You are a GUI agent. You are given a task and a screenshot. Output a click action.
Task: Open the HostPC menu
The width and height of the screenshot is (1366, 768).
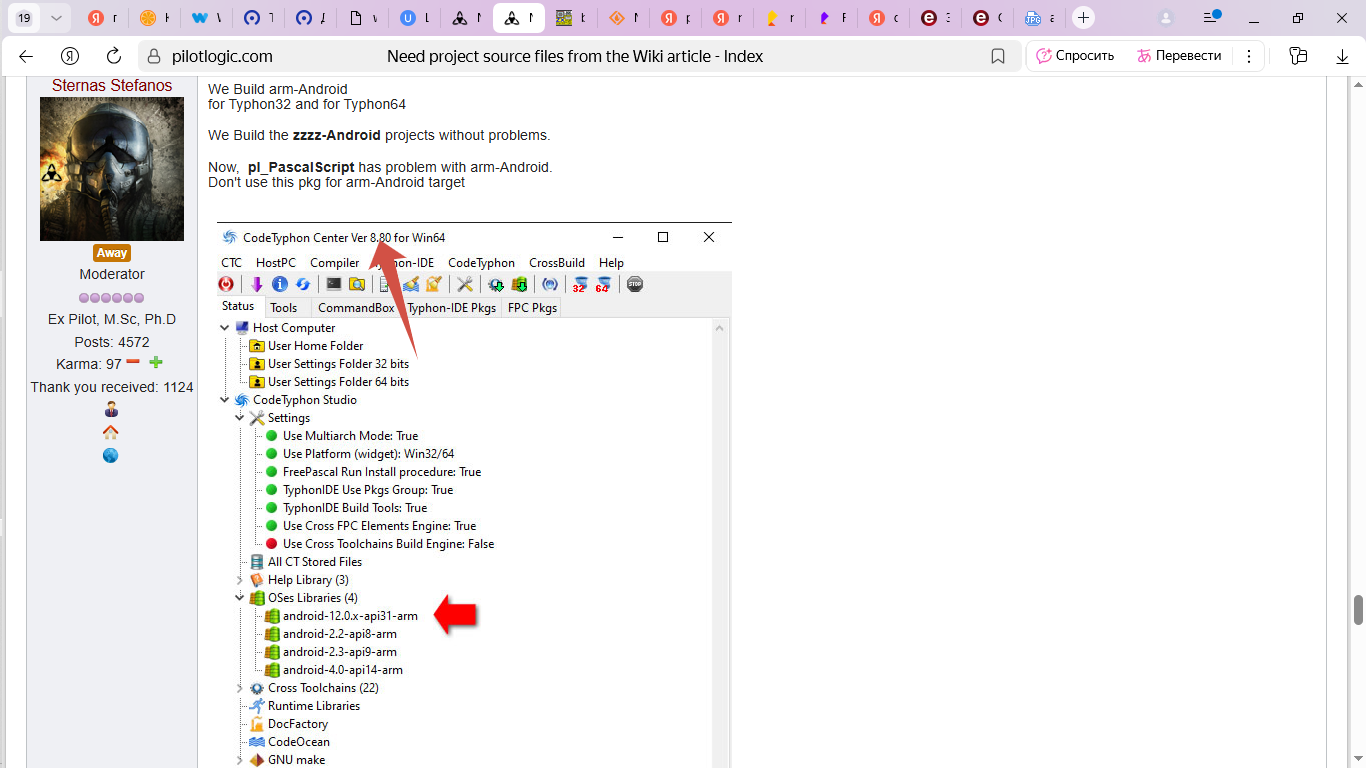[x=276, y=263]
